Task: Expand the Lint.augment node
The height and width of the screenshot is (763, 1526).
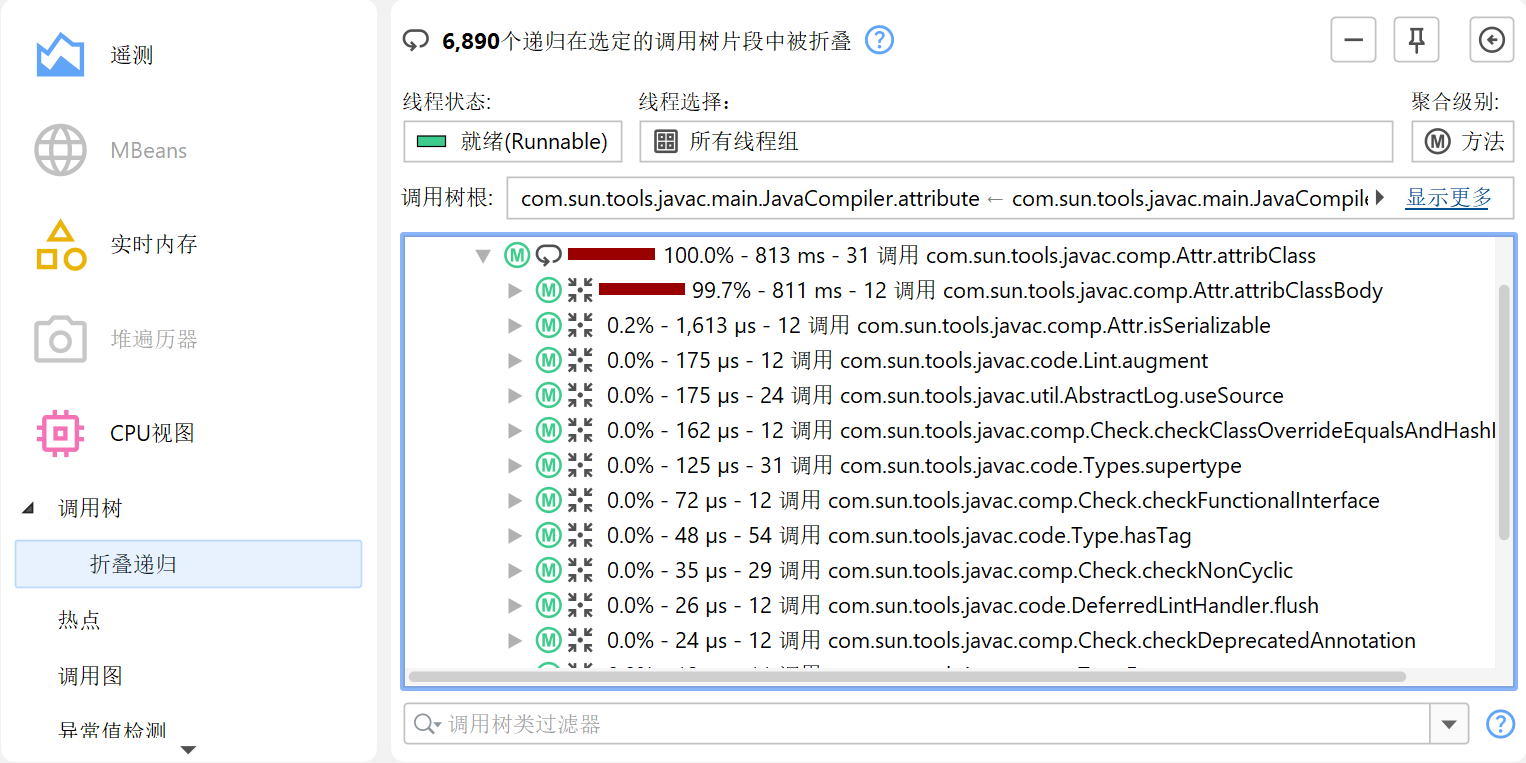Action: [x=515, y=361]
